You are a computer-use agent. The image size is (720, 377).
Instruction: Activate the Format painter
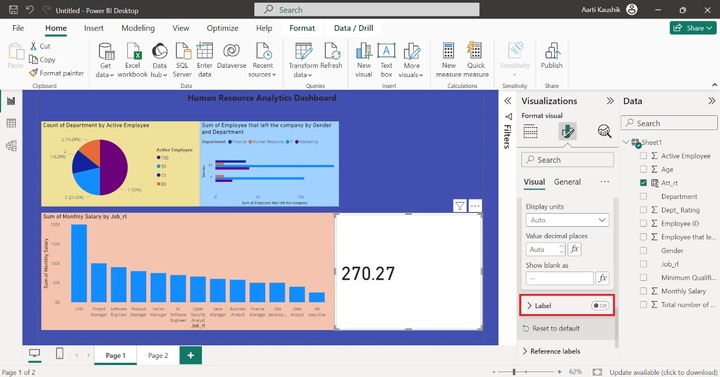tap(56, 73)
